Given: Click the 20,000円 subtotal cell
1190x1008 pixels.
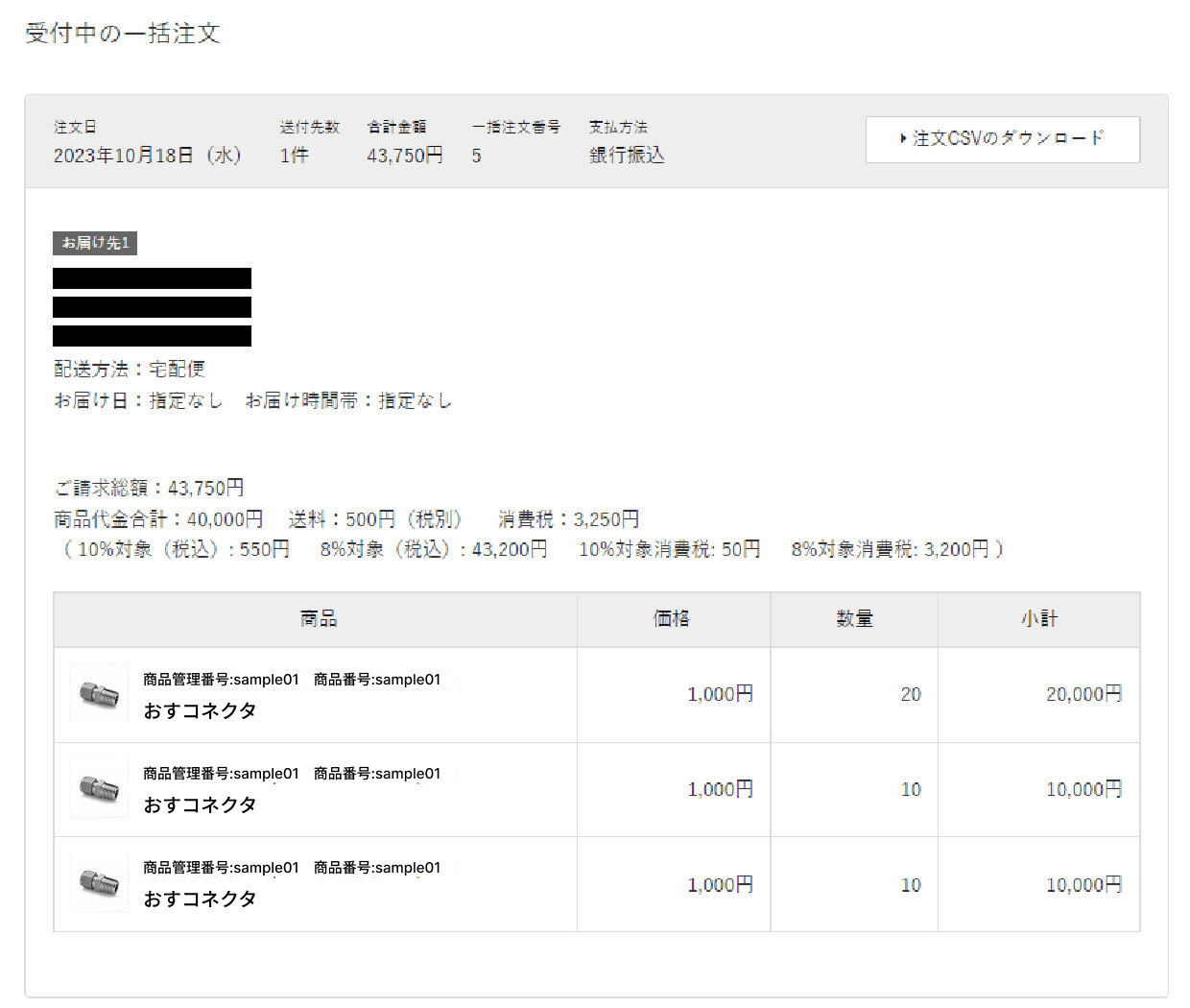Looking at the screenshot, I should pos(1083,694).
